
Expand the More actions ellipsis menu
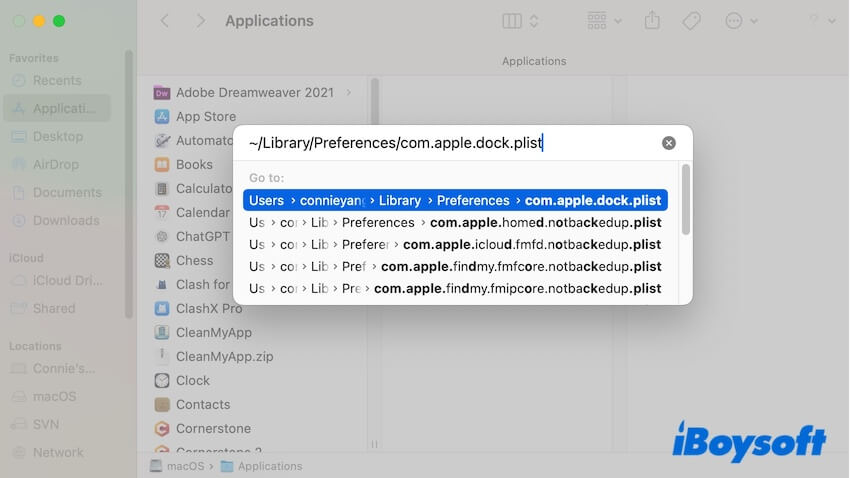pyautogui.click(x=741, y=21)
